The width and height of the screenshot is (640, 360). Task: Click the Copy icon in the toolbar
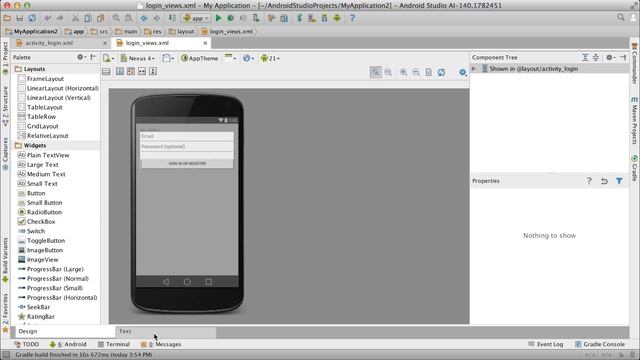point(88,18)
